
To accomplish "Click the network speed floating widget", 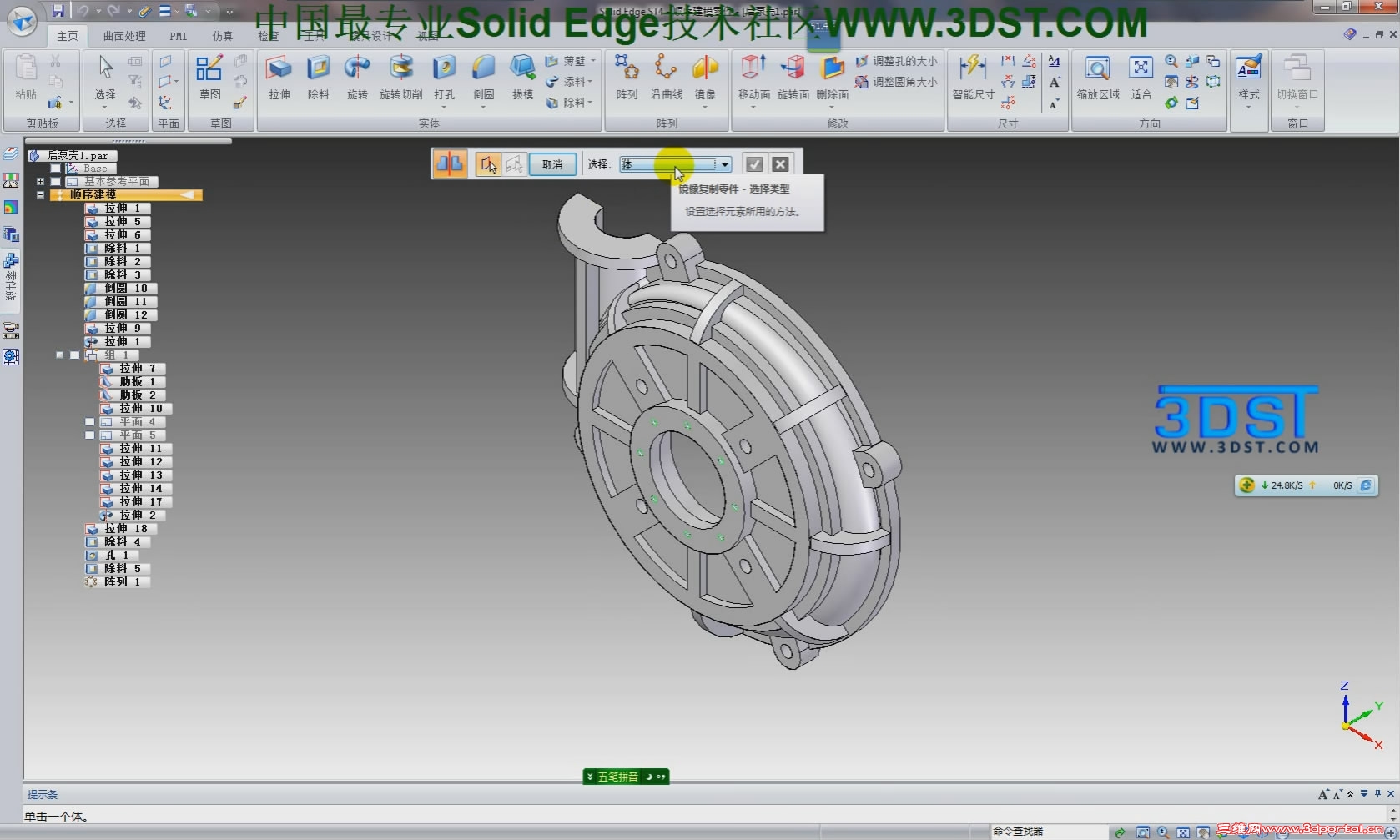I will (x=1307, y=485).
